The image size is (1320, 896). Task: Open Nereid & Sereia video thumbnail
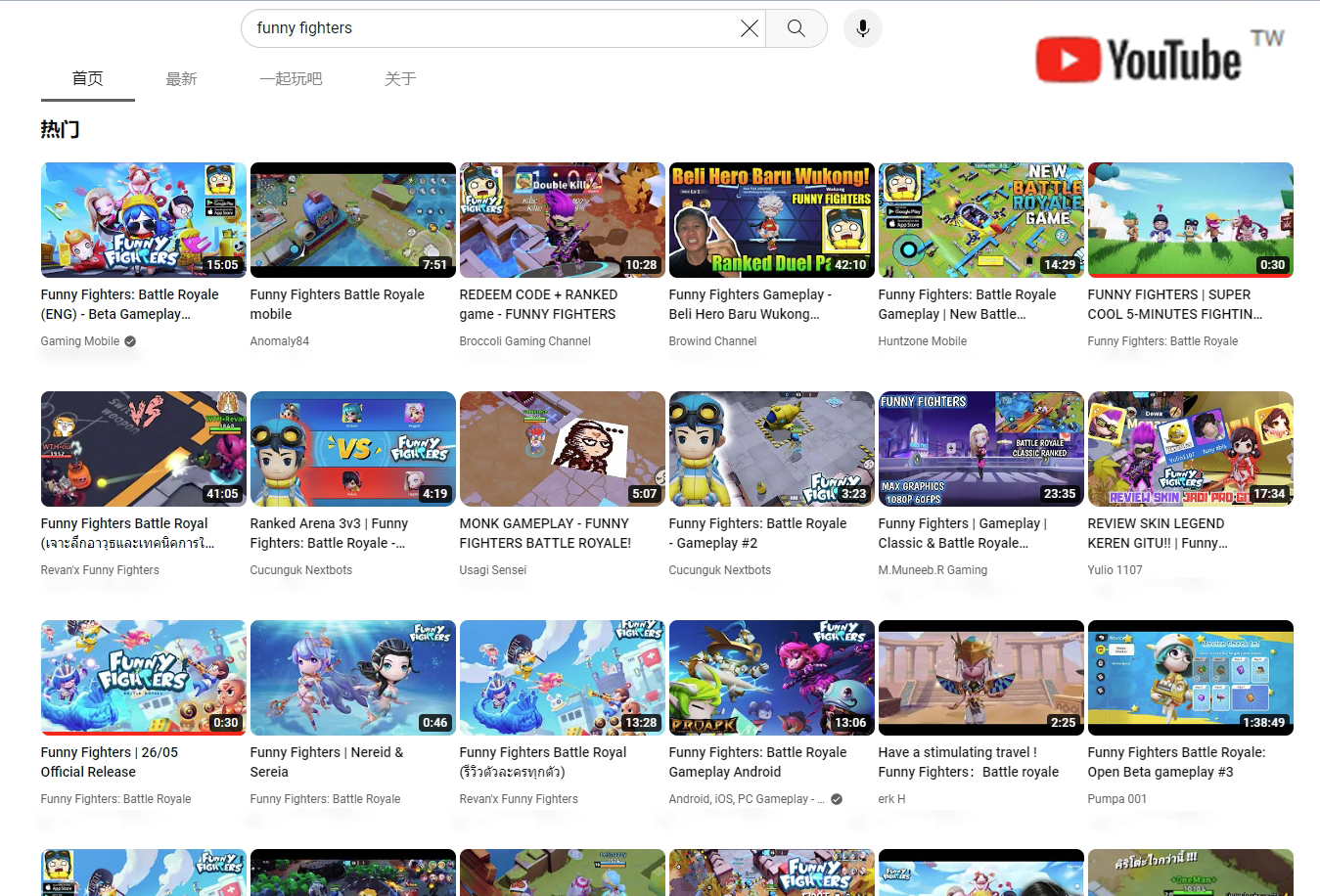point(353,678)
